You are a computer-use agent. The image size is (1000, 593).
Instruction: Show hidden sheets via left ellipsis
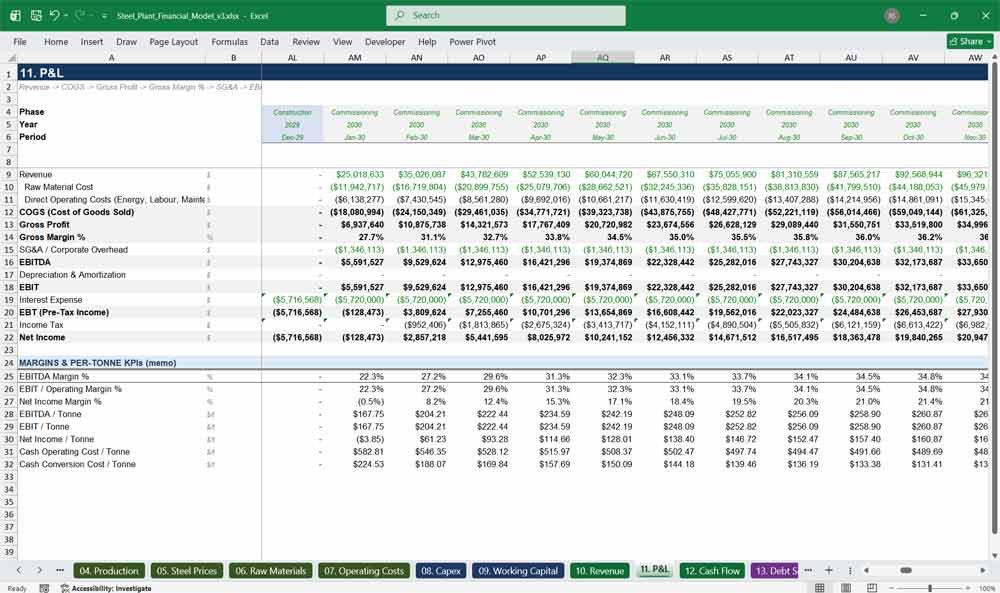60,570
